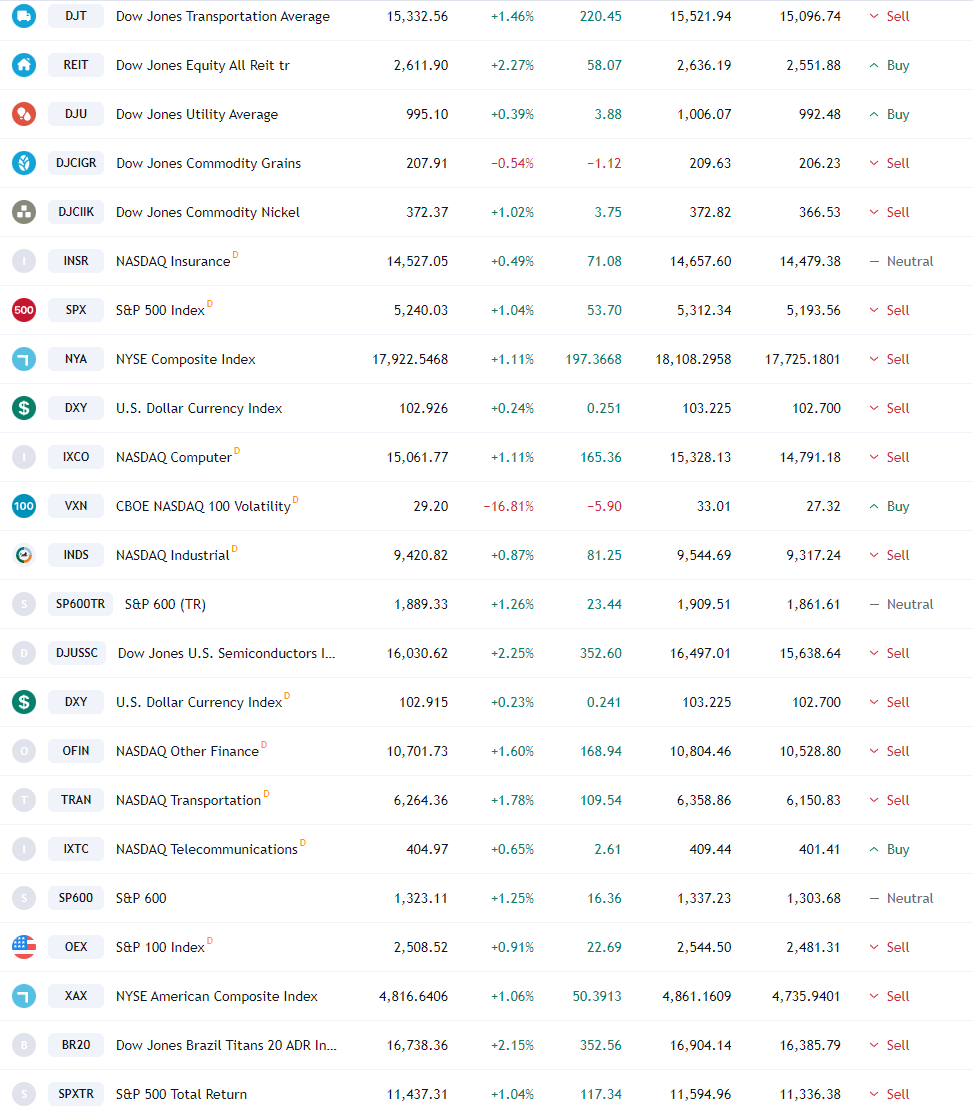This screenshot has height=1107, width=973.
Task: Click the gray icon for BR20
Action: click(24, 1045)
